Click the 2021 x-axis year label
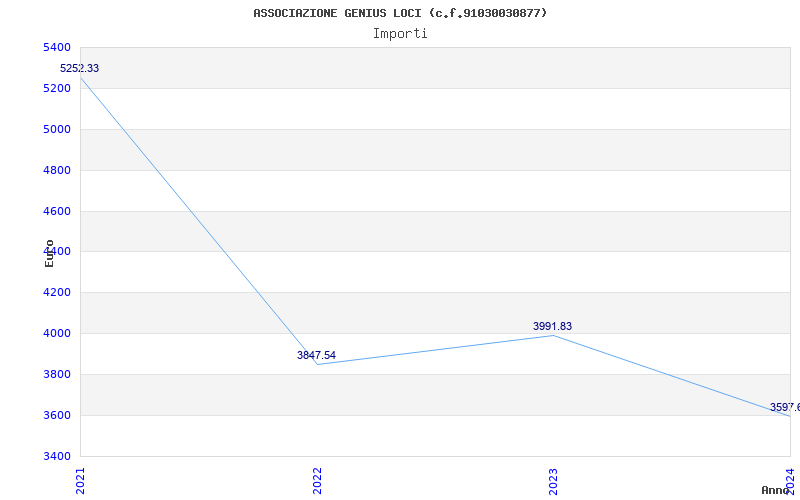The width and height of the screenshot is (800, 500). point(80,481)
